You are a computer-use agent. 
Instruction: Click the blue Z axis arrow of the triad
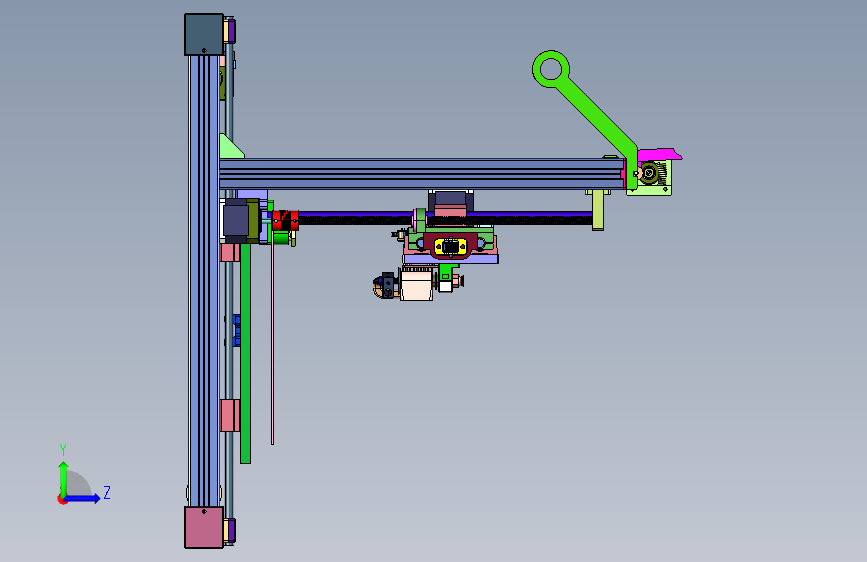(x=83, y=498)
